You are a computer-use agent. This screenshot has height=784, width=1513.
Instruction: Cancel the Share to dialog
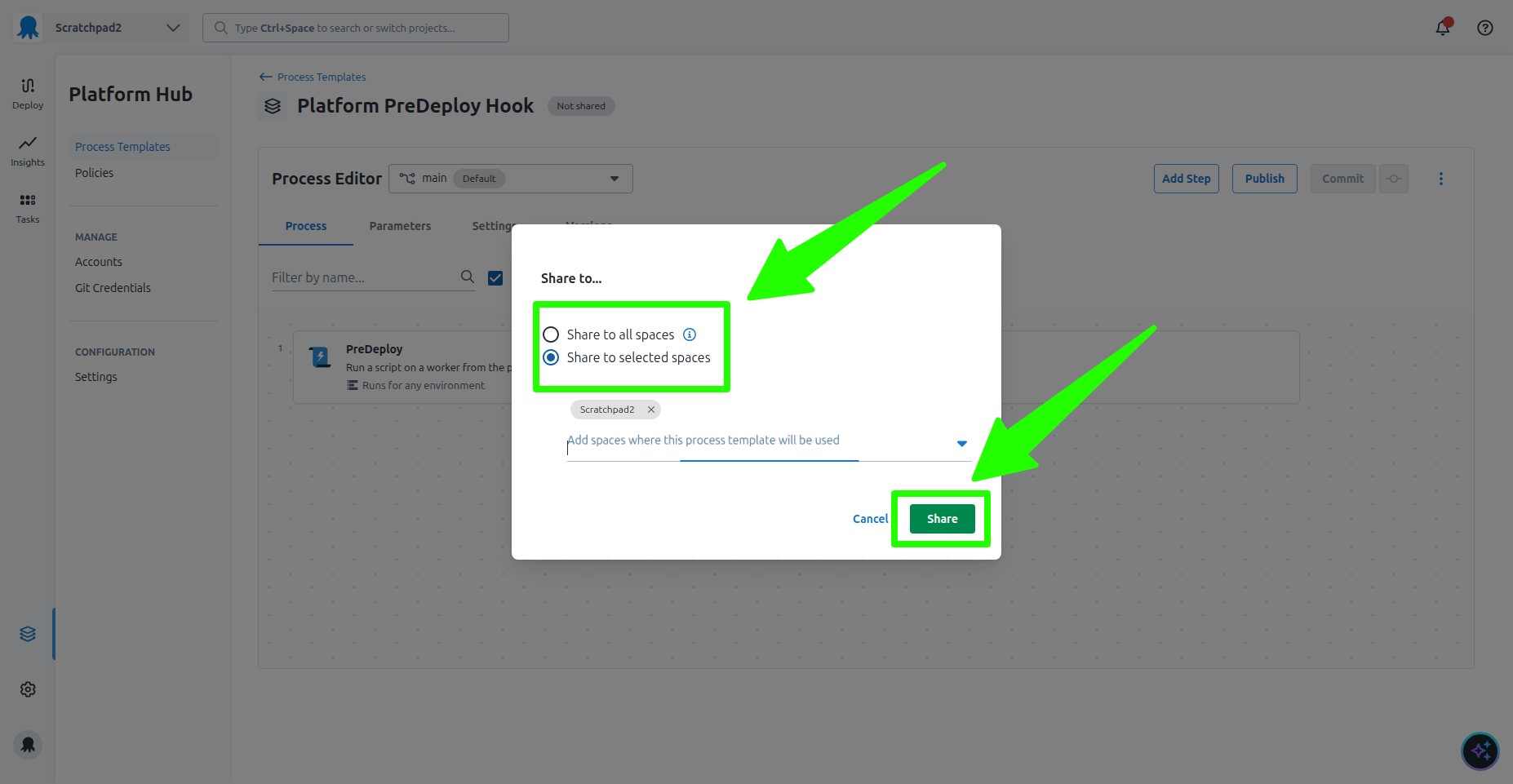[870, 518]
